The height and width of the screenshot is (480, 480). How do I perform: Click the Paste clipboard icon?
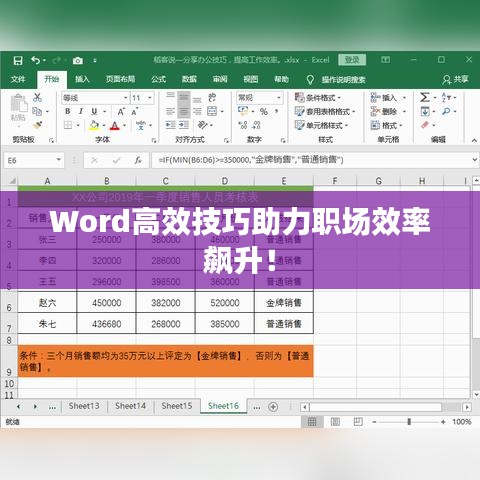pyautogui.click(x=19, y=104)
